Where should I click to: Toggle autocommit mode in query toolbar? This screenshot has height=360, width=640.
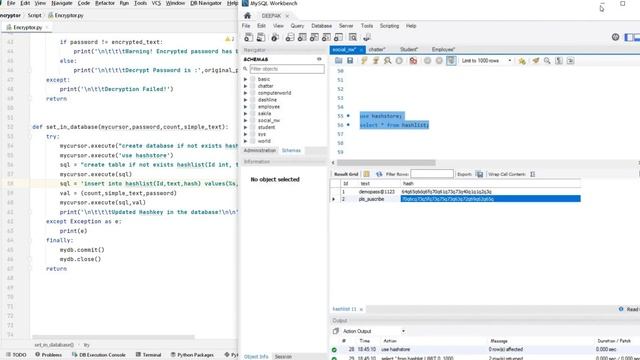(451, 61)
